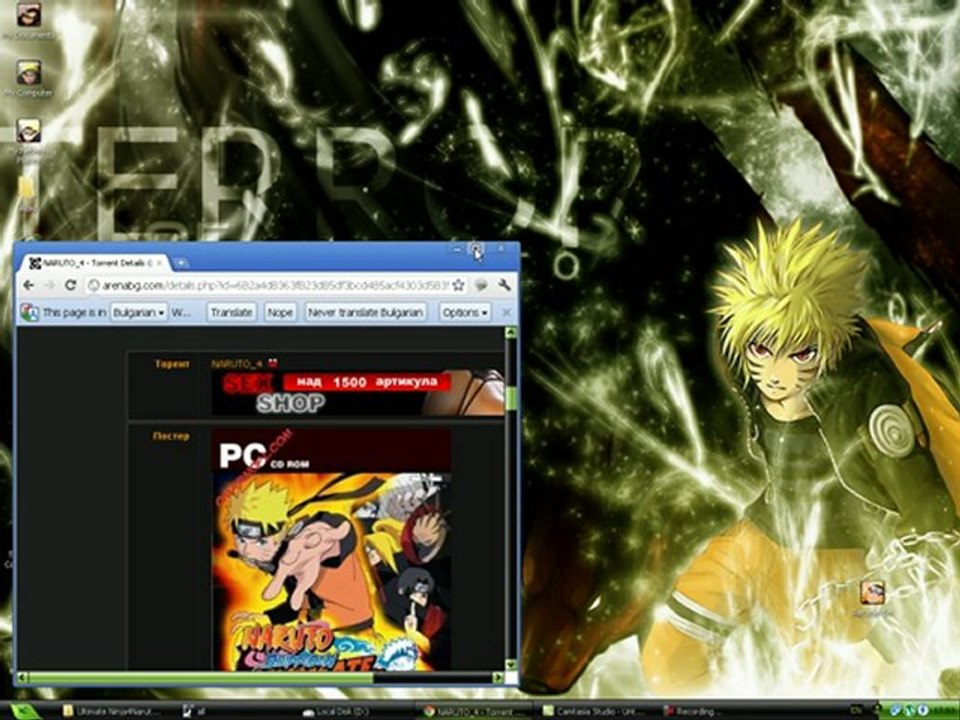Click the vertical scrollbar up arrow

[x=511, y=332]
